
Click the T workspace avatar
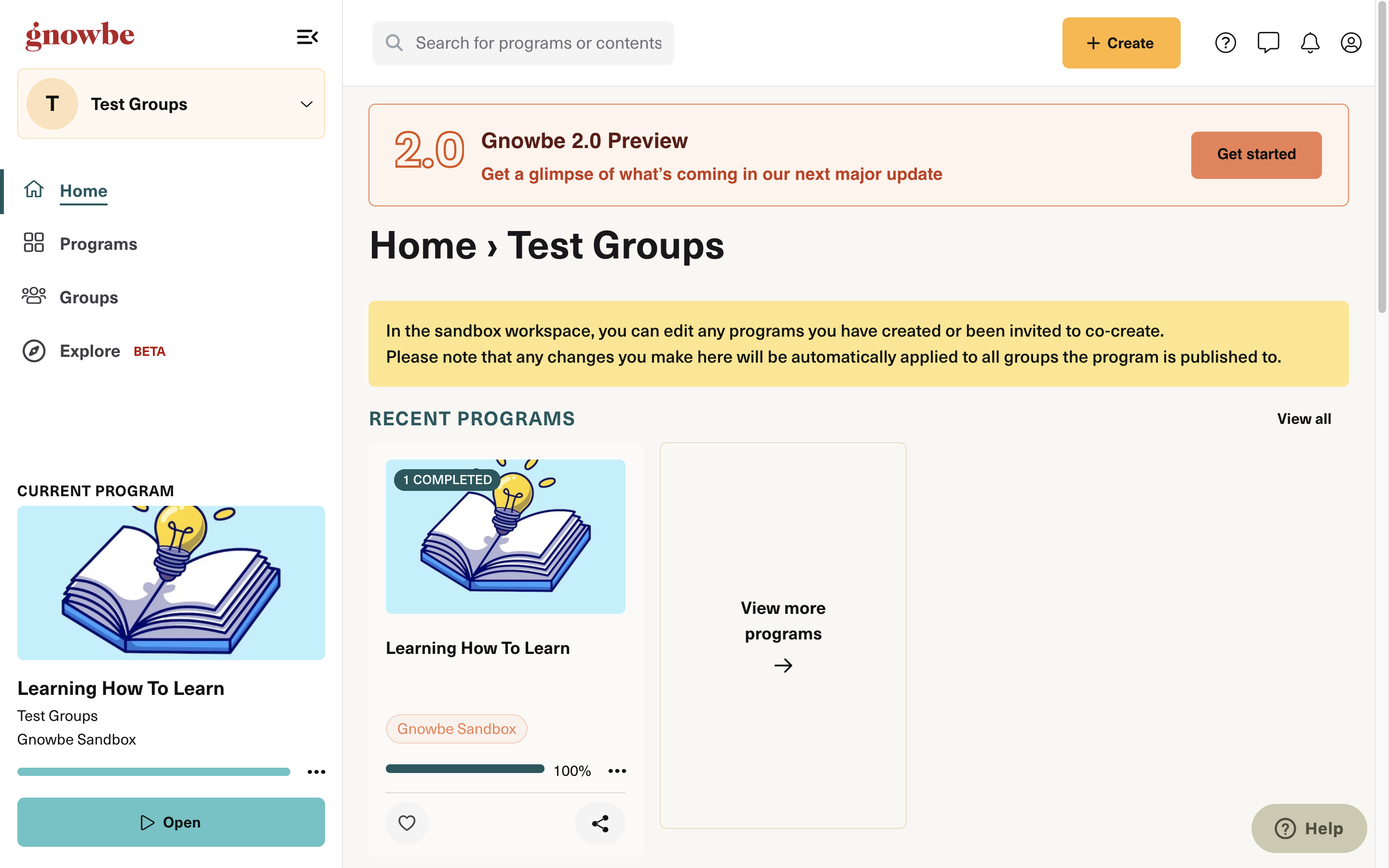tap(52, 104)
